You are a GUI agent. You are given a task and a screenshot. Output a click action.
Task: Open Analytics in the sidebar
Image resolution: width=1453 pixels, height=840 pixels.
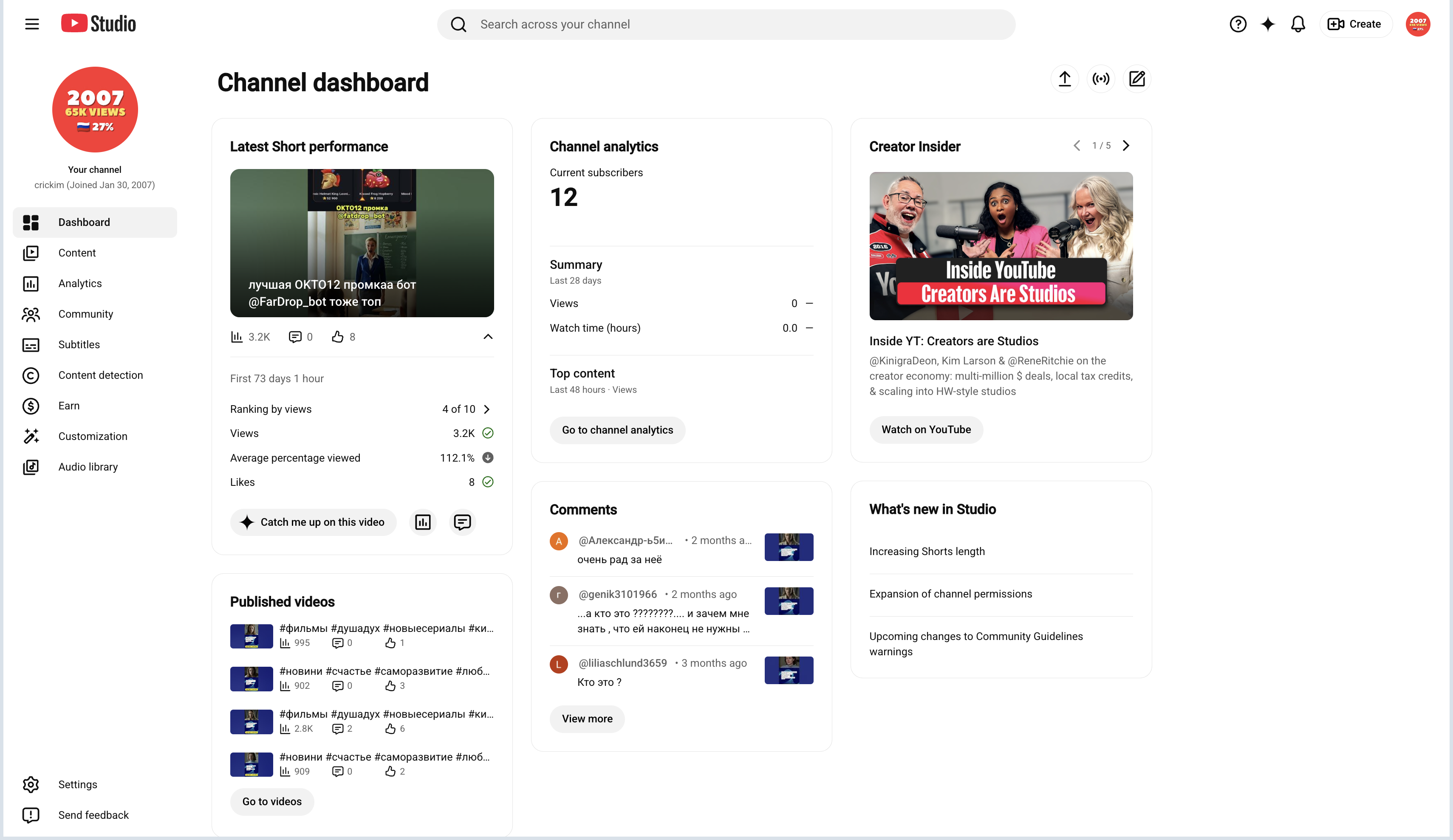[x=95, y=284]
